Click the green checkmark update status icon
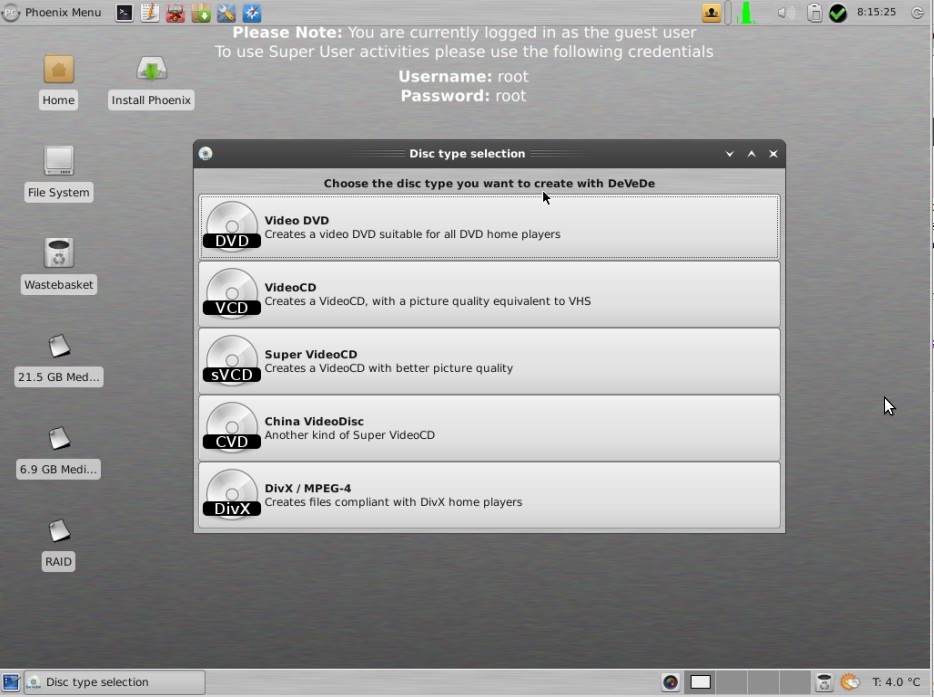The height and width of the screenshot is (697, 934). pos(838,13)
